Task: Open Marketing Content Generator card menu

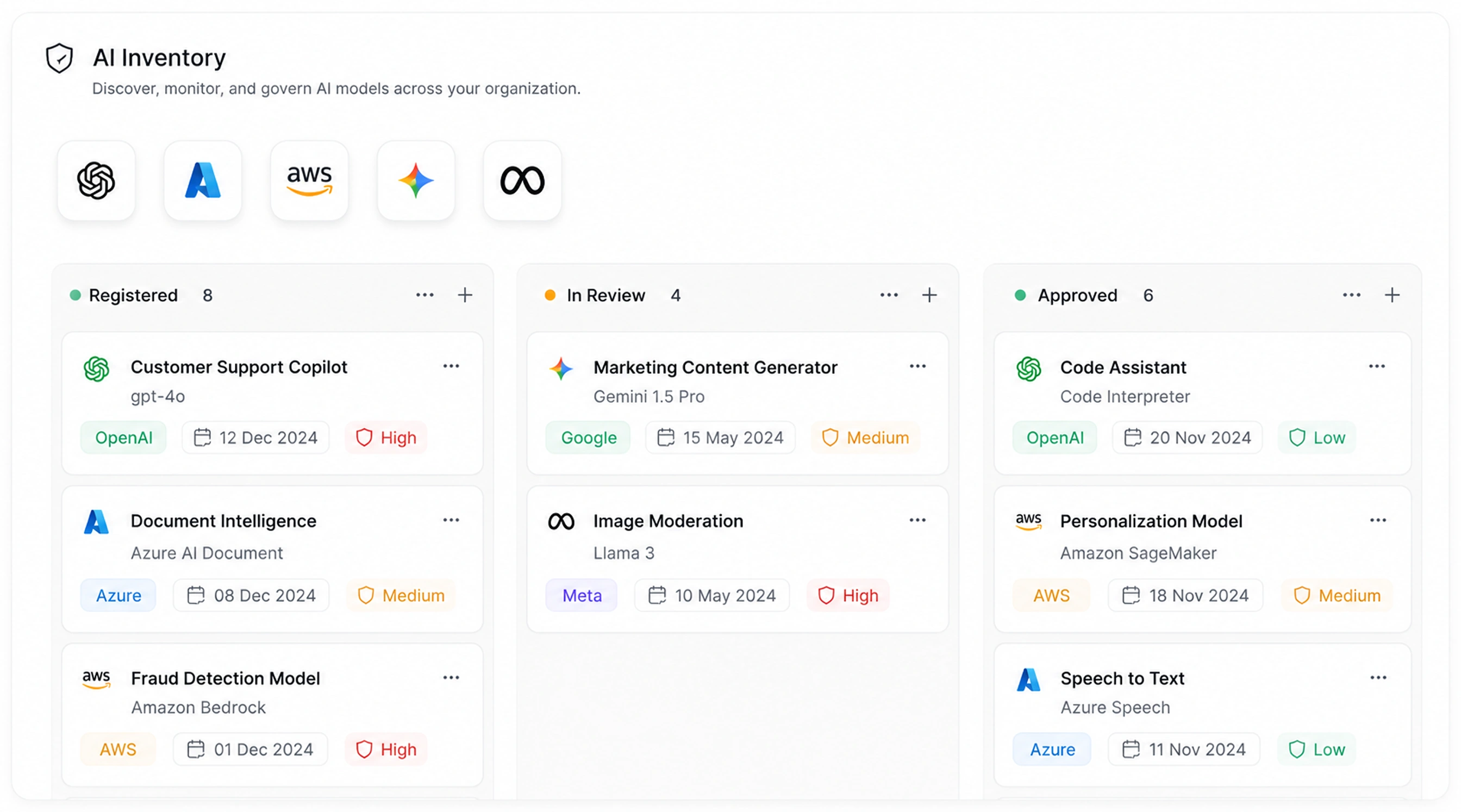Action: tap(917, 366)
